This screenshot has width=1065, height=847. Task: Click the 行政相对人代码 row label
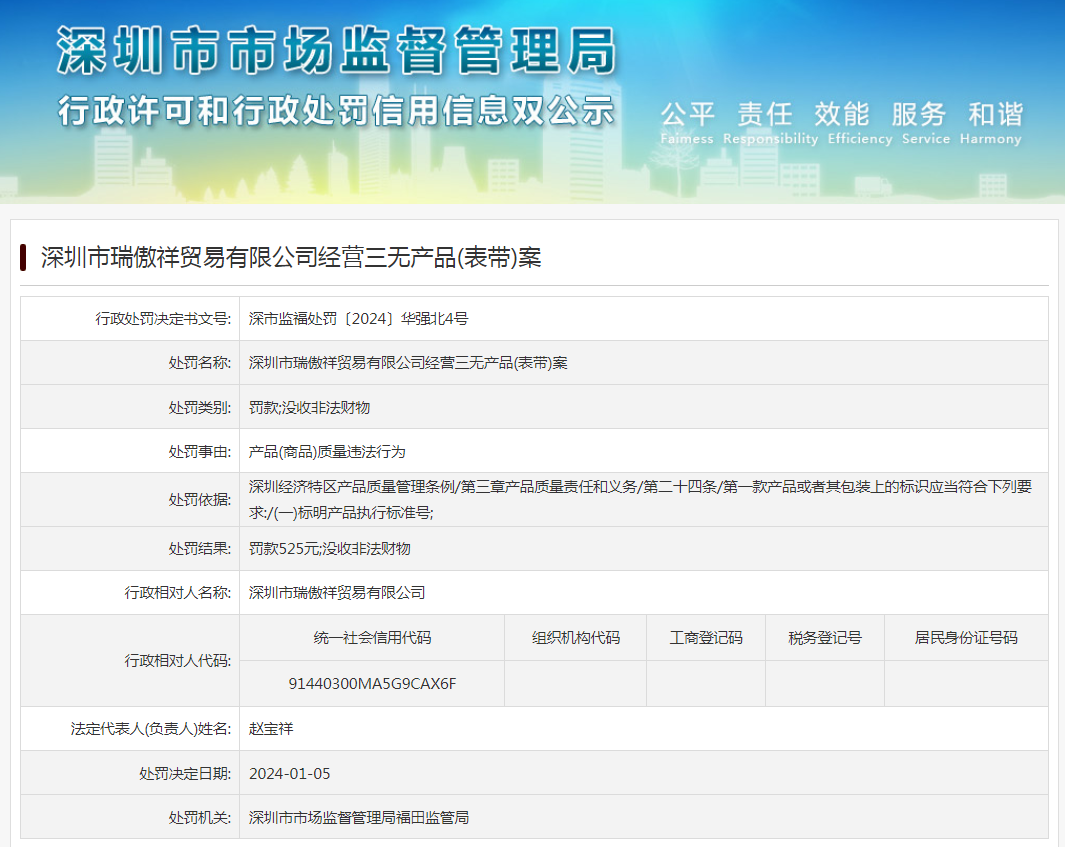(x=178, y=661)
